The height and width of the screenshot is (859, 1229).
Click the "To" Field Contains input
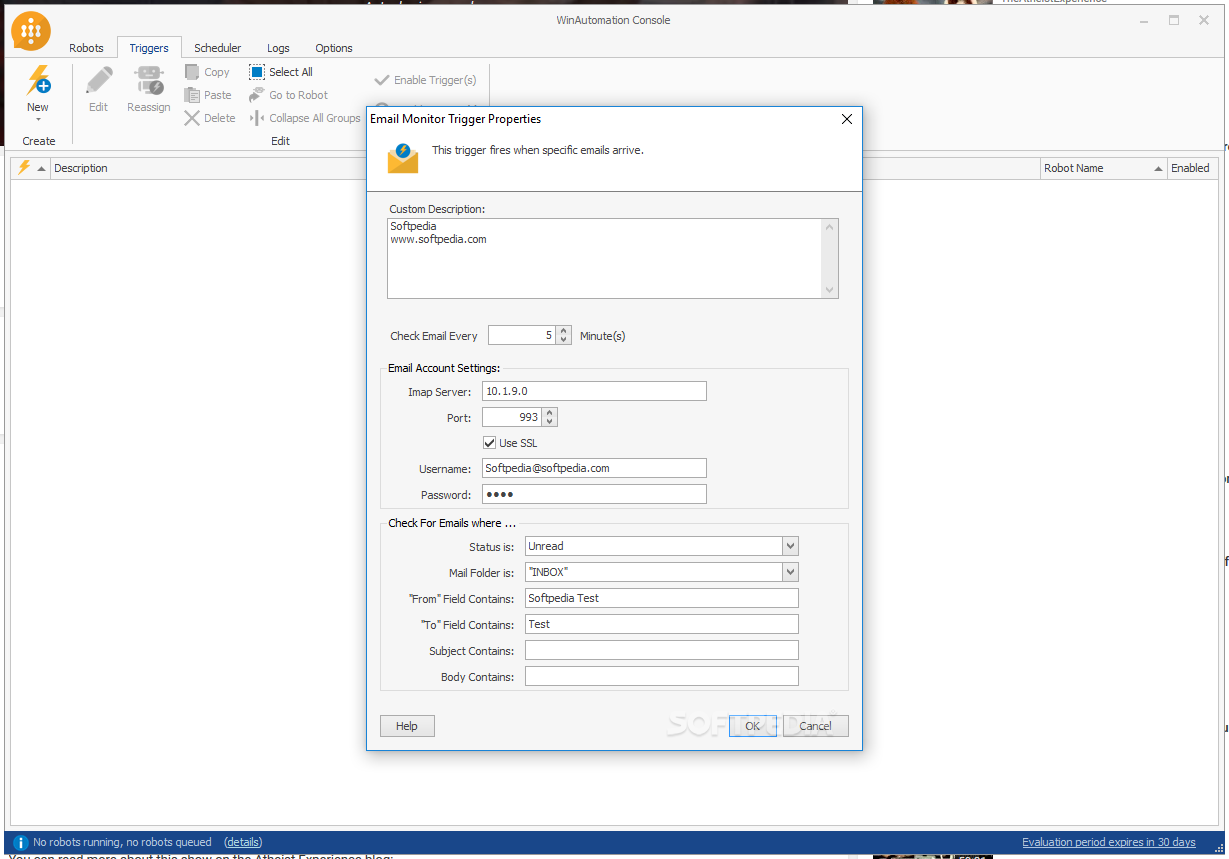coord(662,624)
